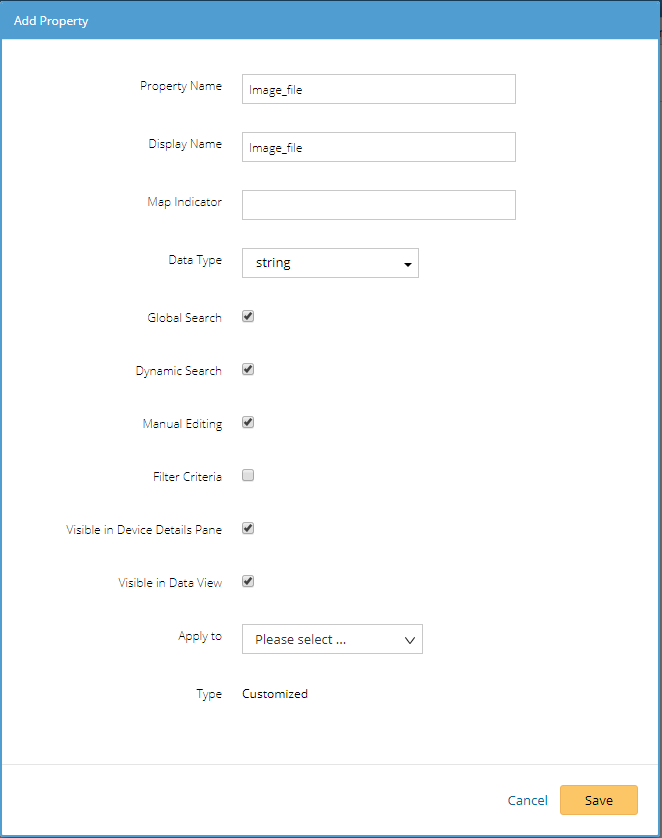Expand the Apply to 'Please select' dropdown

tap(332, 639)
